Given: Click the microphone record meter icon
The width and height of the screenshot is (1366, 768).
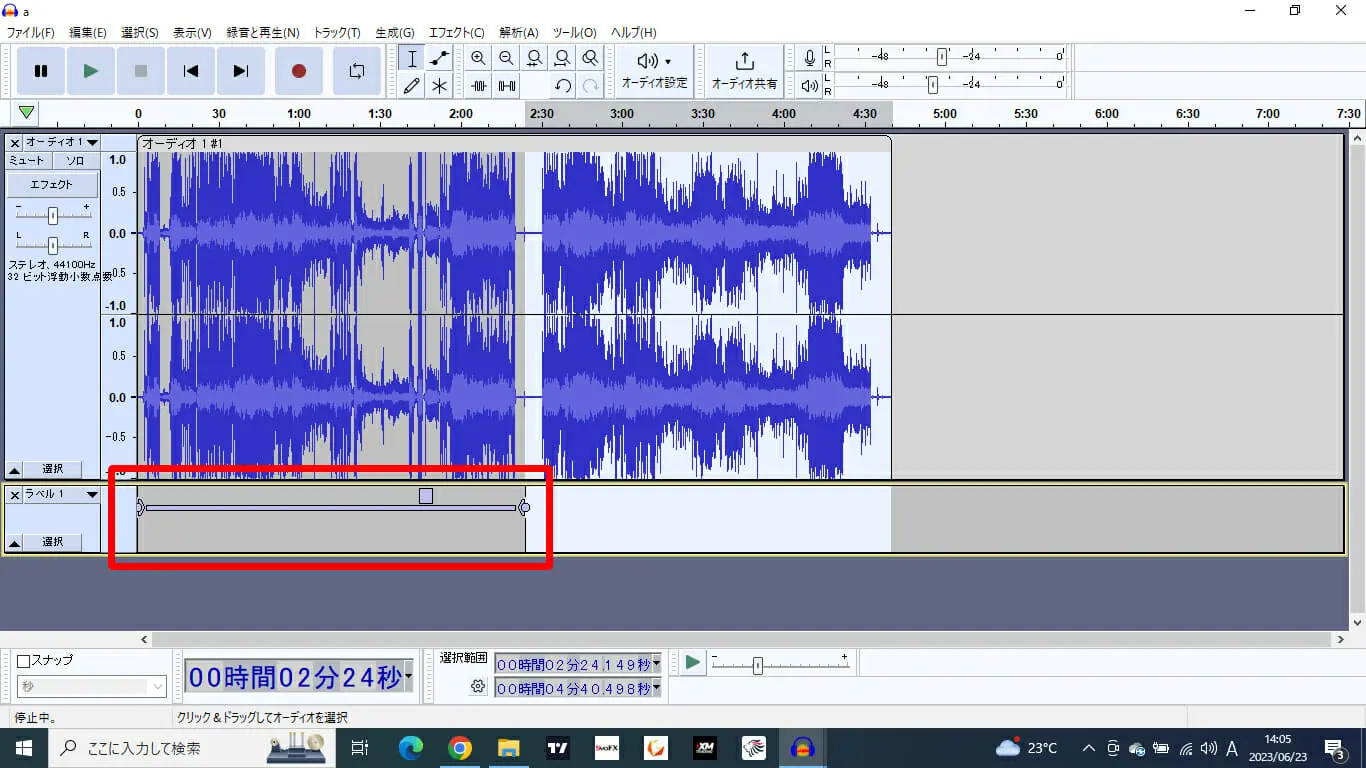Looking at the screenshot, I should (x=810, y=58).
